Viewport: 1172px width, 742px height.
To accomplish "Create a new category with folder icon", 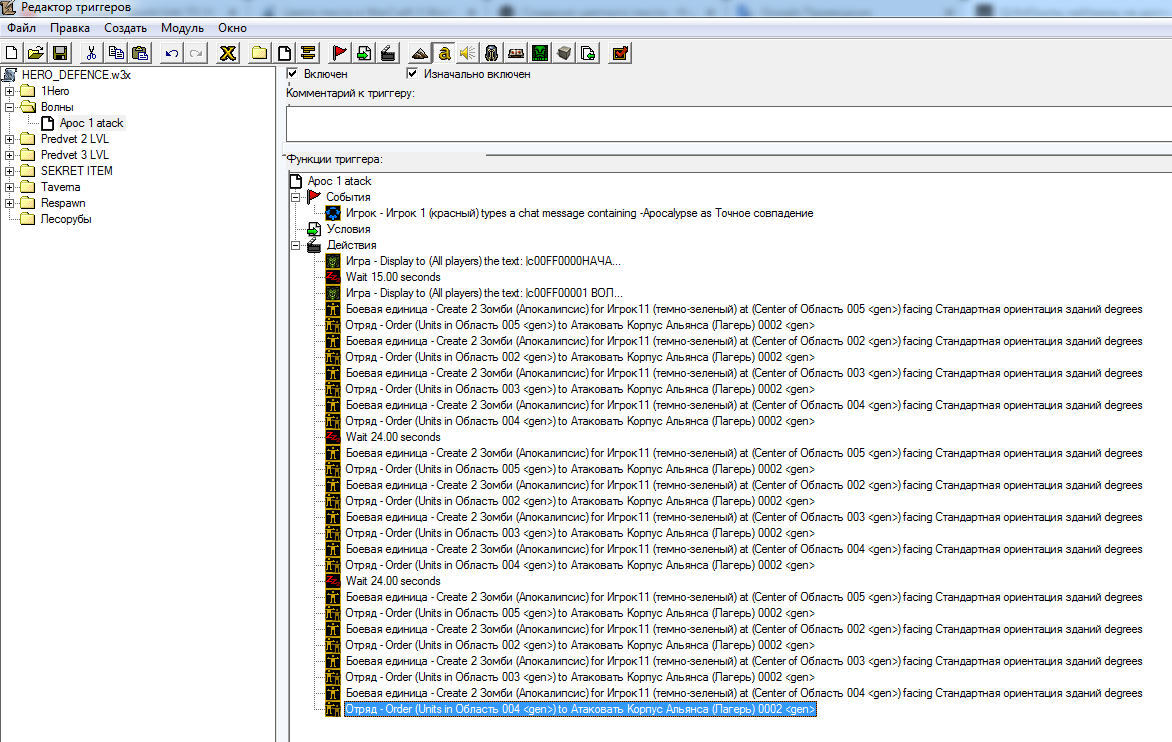I will (260, 52).
